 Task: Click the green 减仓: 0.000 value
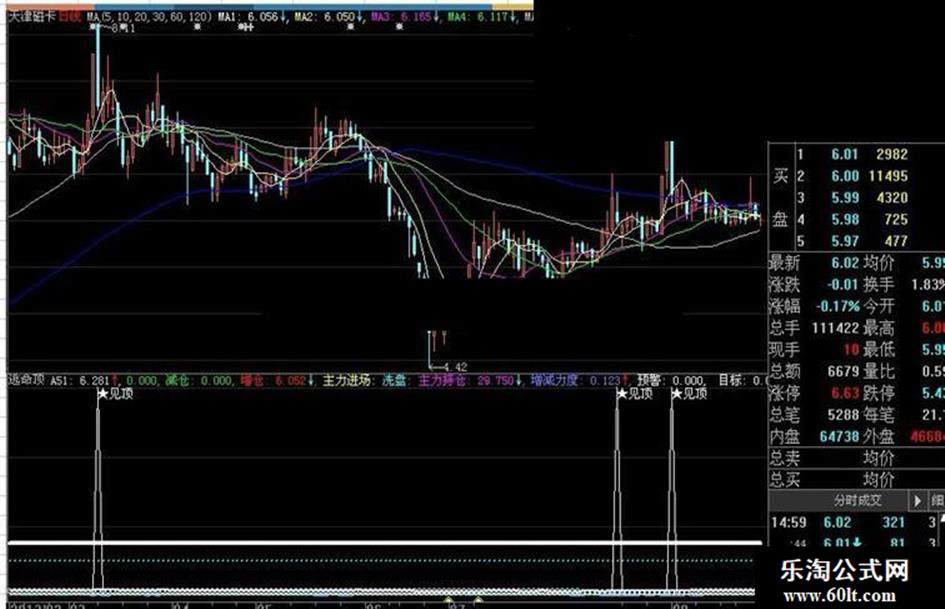click(198, 381)
